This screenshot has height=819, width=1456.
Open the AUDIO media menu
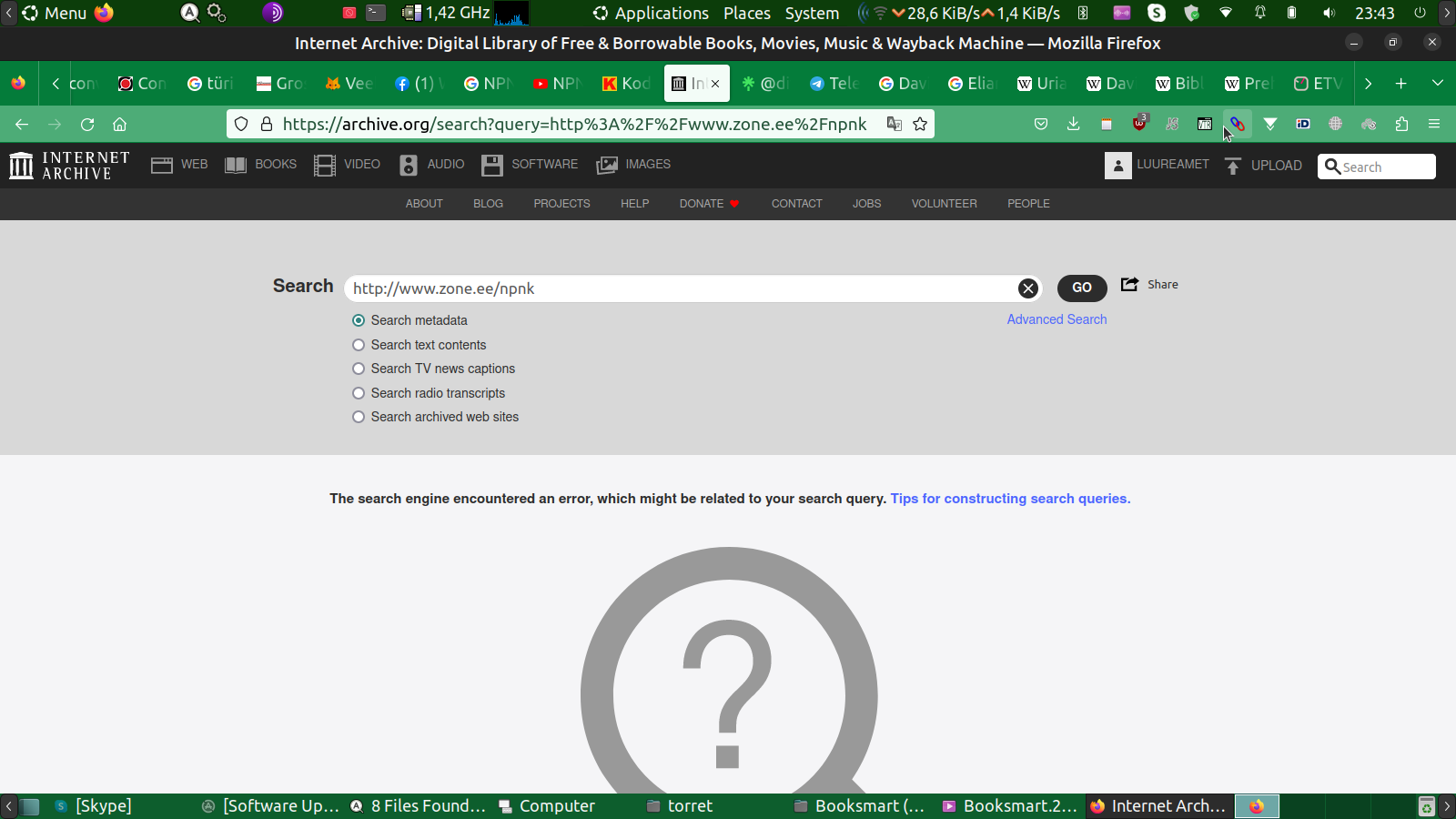431,165
